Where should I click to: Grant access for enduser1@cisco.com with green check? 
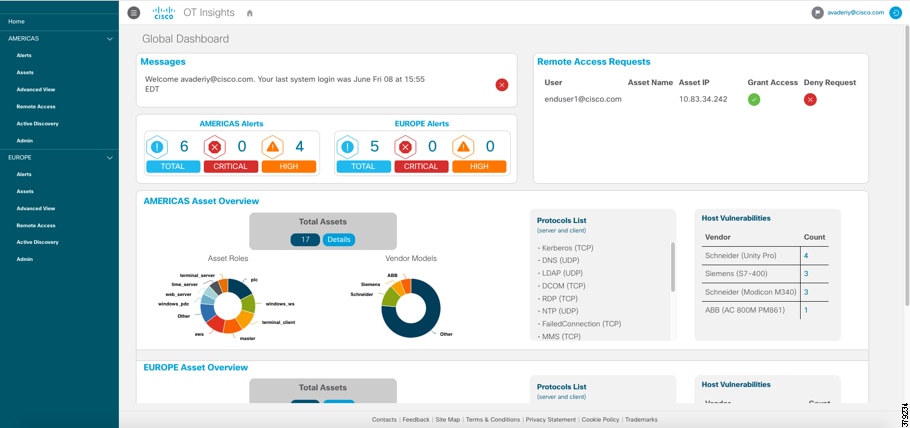[754, 99]
